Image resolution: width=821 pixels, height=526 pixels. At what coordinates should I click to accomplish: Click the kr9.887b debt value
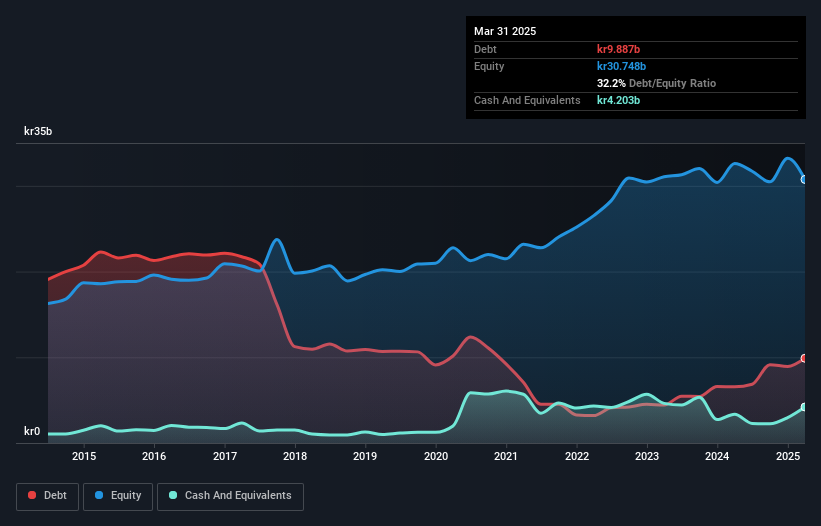click(618, 49)
